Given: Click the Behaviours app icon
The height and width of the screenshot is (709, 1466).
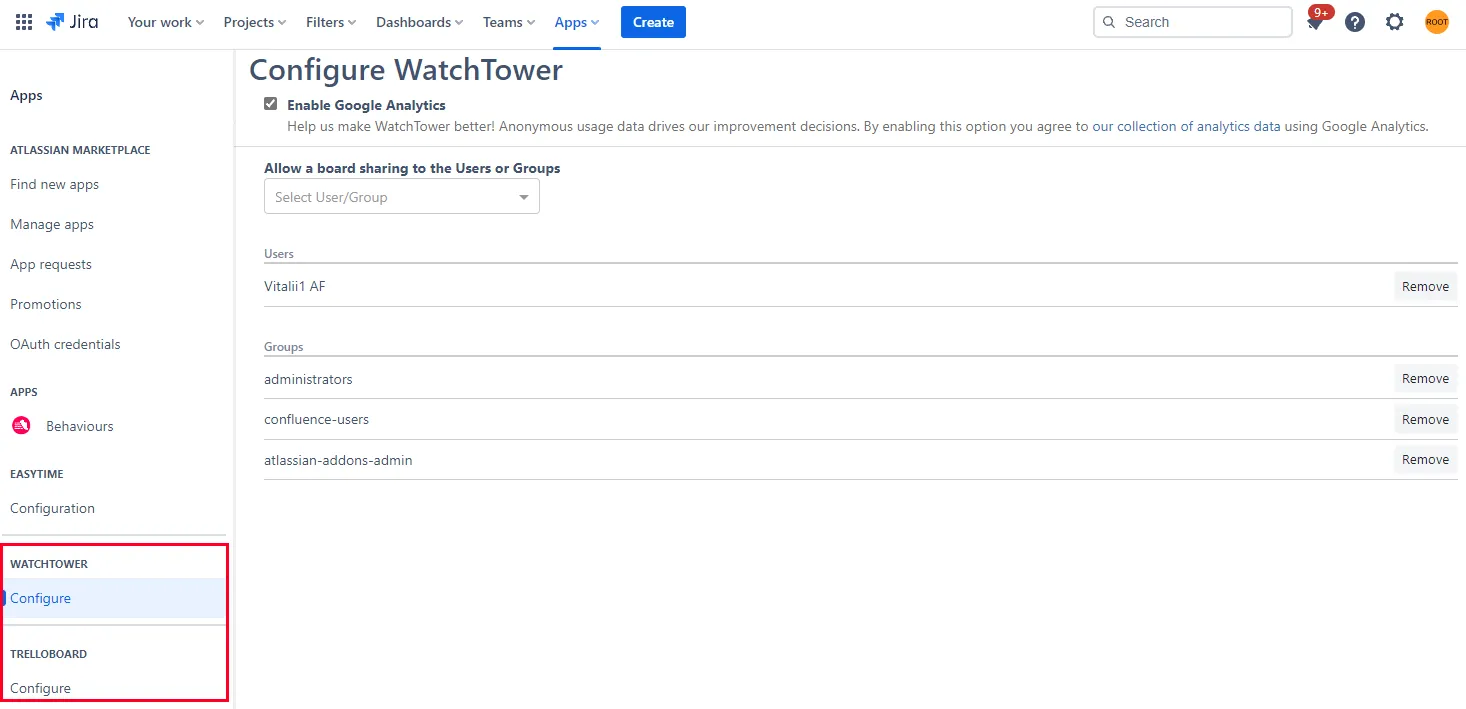Looking at the screenshot, I should (x=21, y=426).
